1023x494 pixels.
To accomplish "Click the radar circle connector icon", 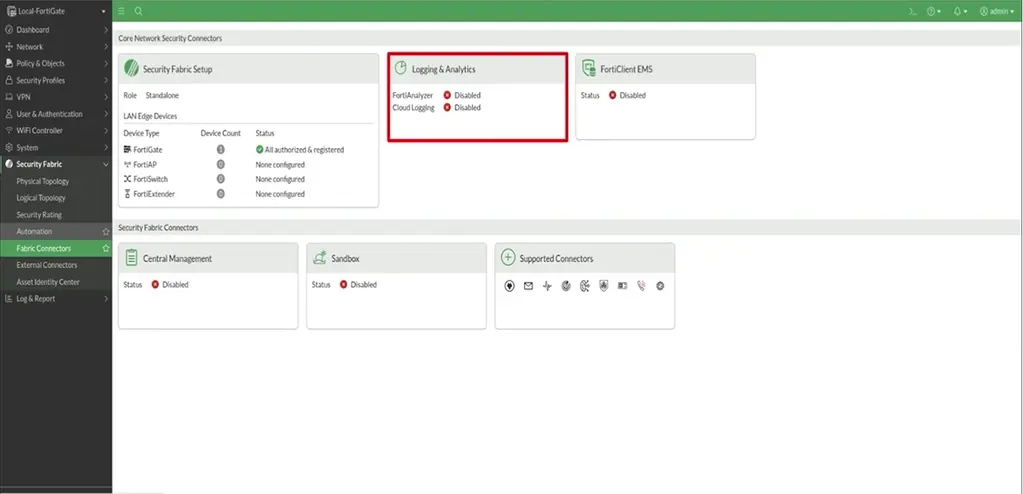I will tap(566, 286).
